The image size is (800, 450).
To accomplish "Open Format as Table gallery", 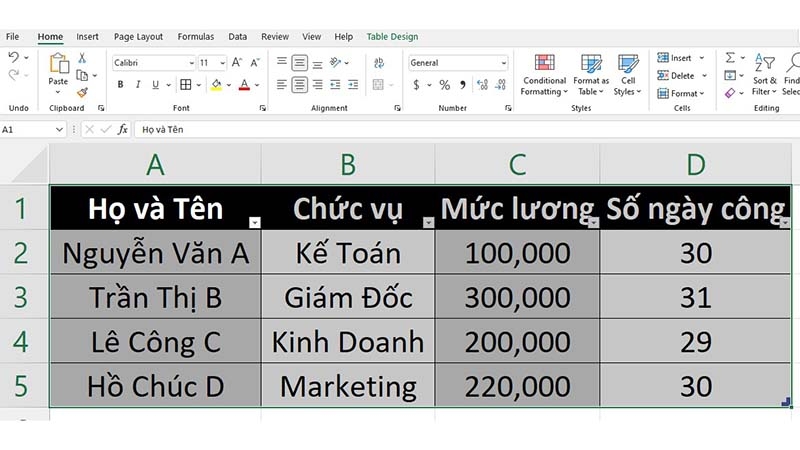I will pyautogui.click(x=591, y=75).
